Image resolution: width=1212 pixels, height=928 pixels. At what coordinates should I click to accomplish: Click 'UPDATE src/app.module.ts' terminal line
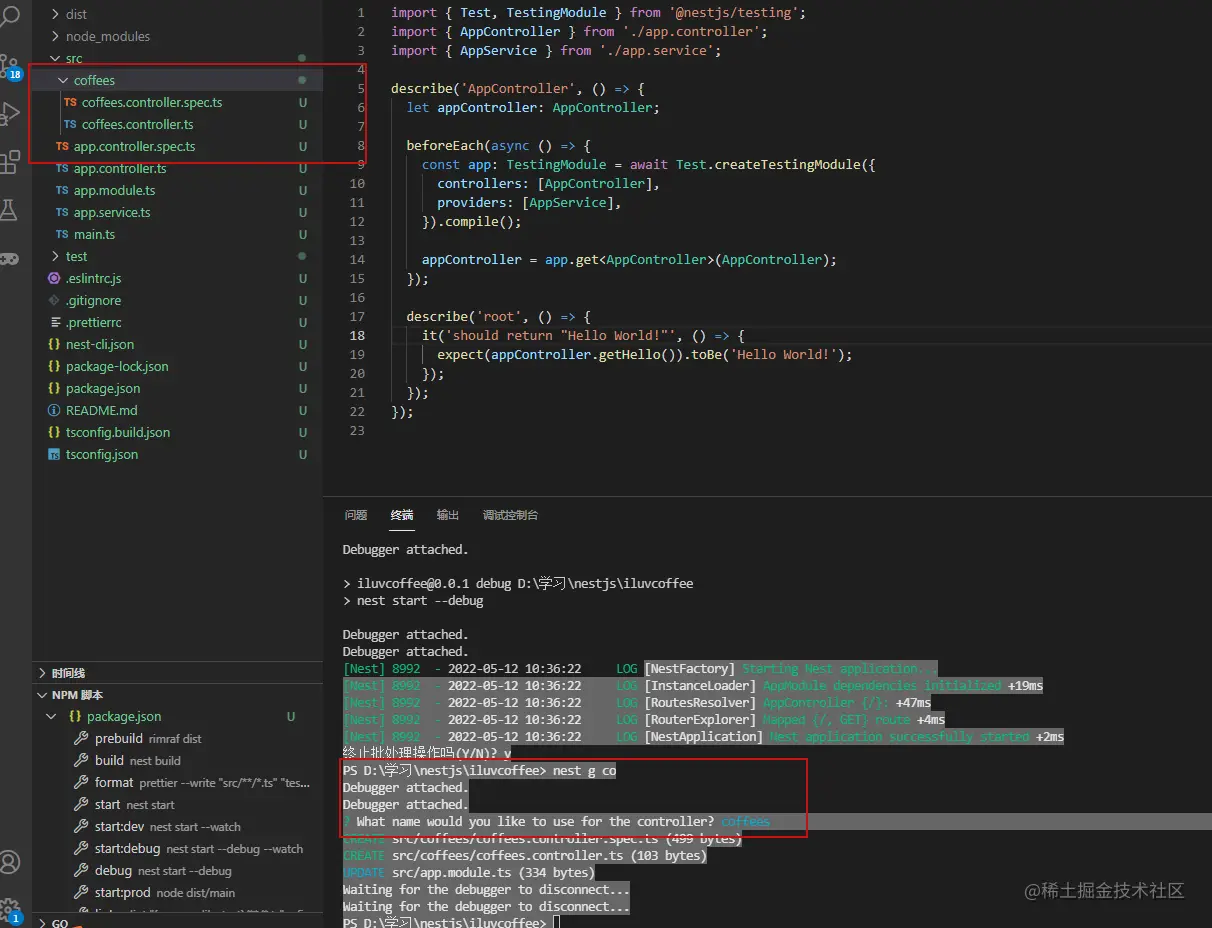468,872
